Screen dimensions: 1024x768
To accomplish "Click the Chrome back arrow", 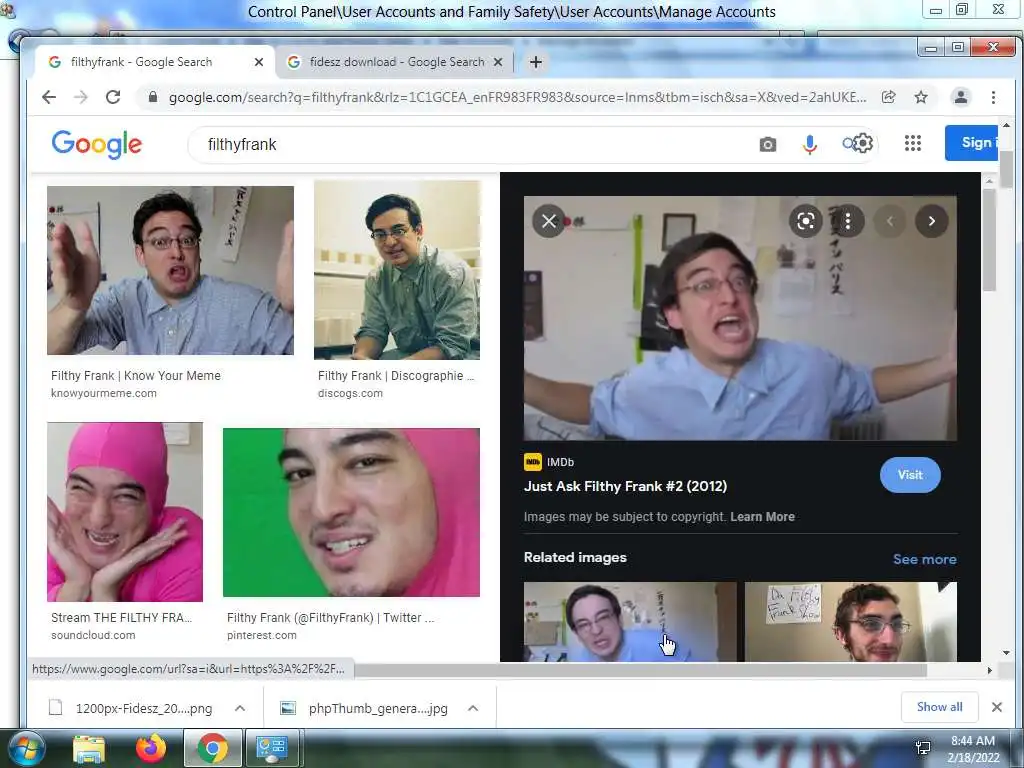I will pos(49,97).
